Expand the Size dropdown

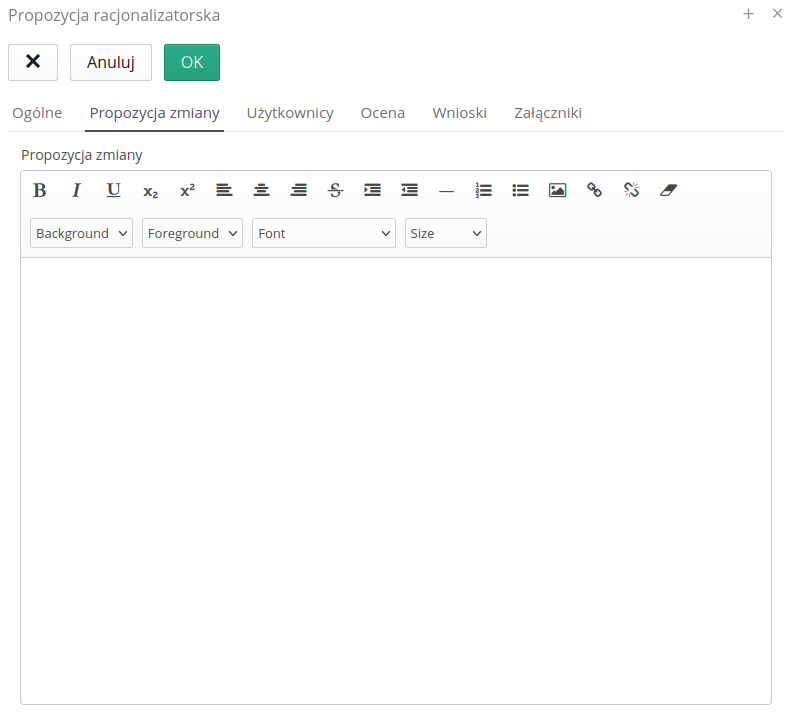tap(445, 233)
